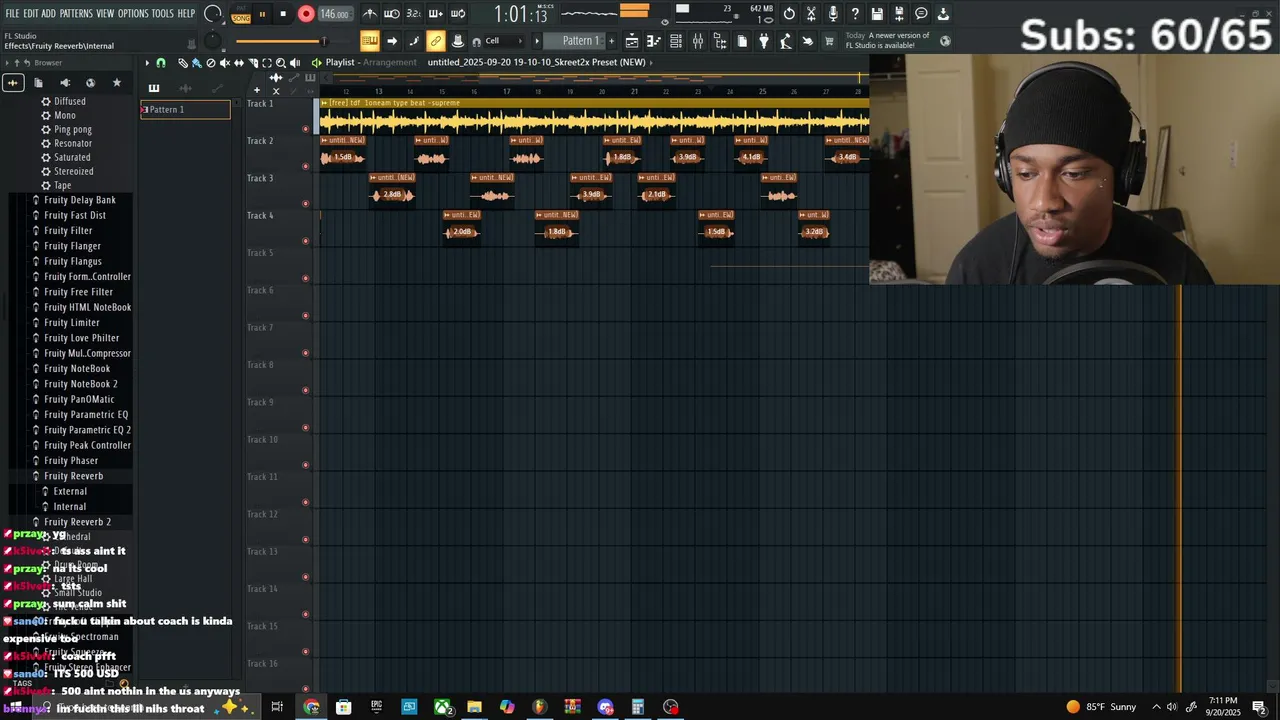
Task: Click the question mark help icon
Action: click(x=855, y=14)
